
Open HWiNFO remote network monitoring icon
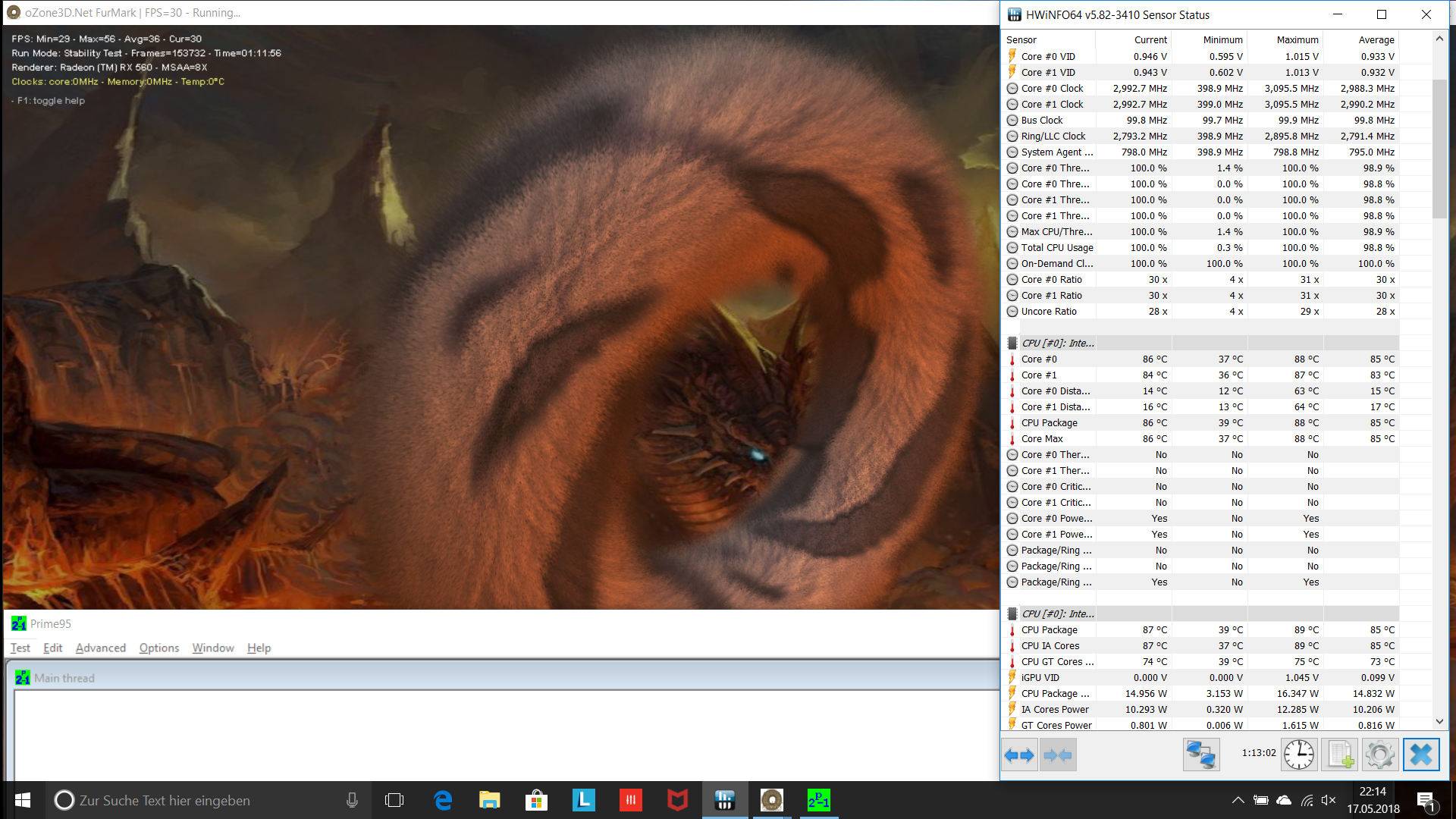pos(1201,755)
